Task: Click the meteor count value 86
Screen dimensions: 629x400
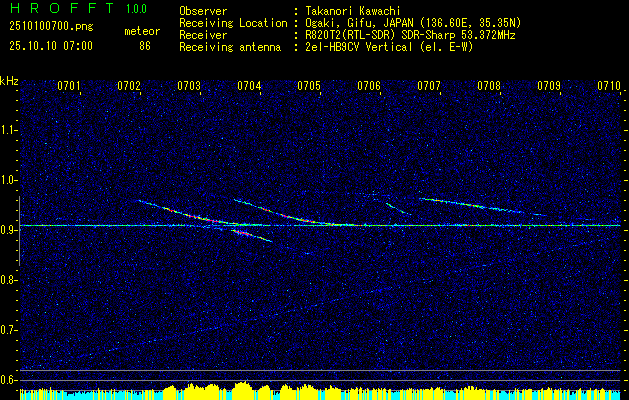Action: 145,46
